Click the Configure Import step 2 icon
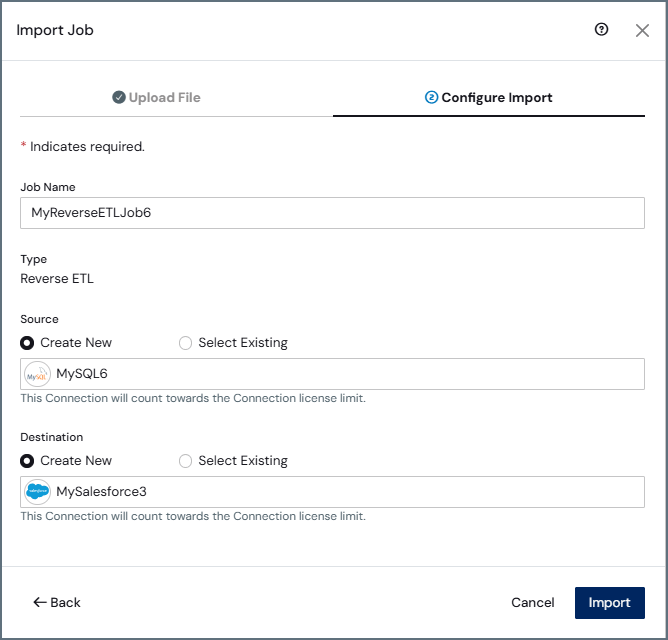 coord(431,98)
